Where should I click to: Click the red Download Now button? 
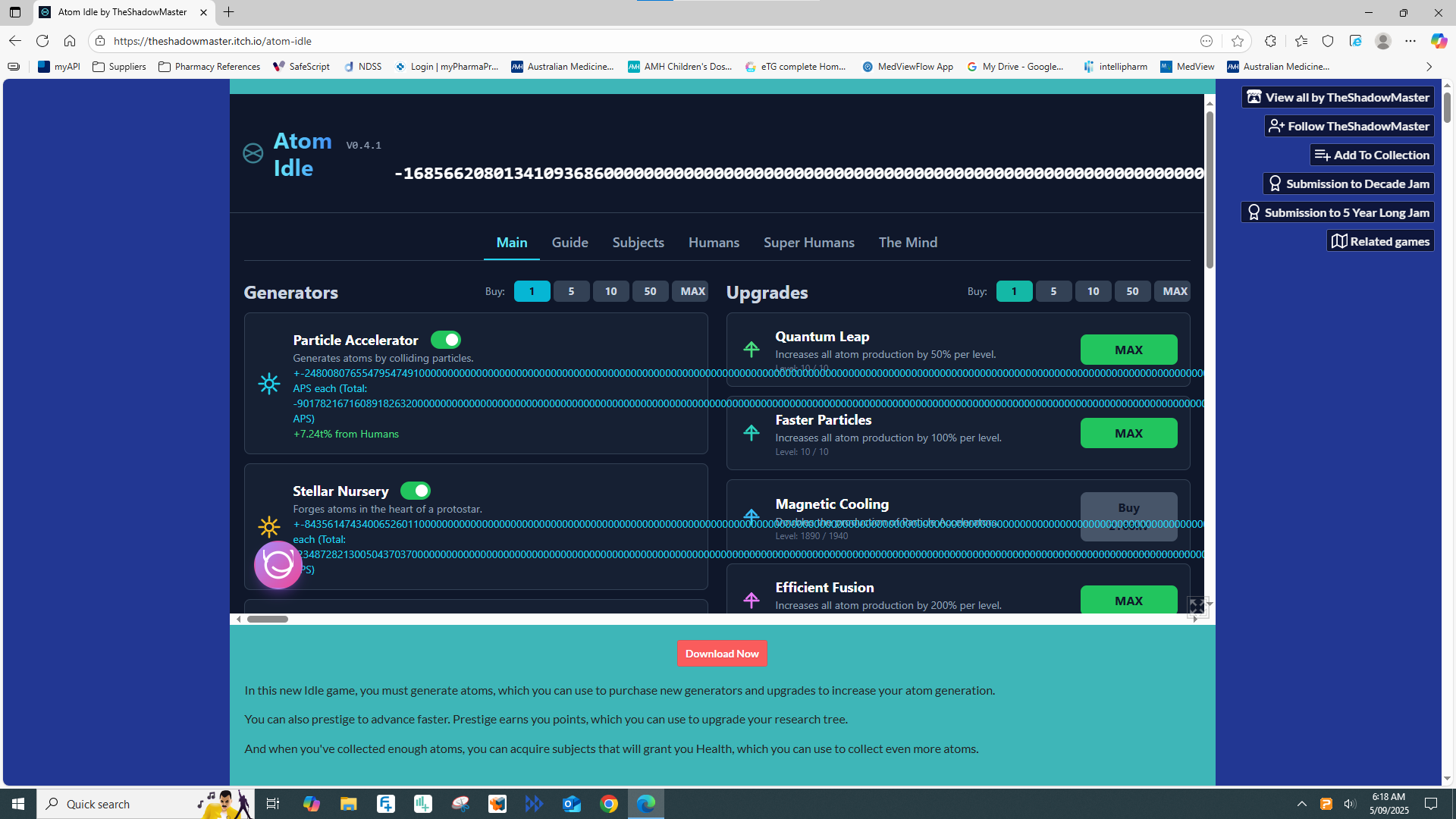click(x=721, y=654)
